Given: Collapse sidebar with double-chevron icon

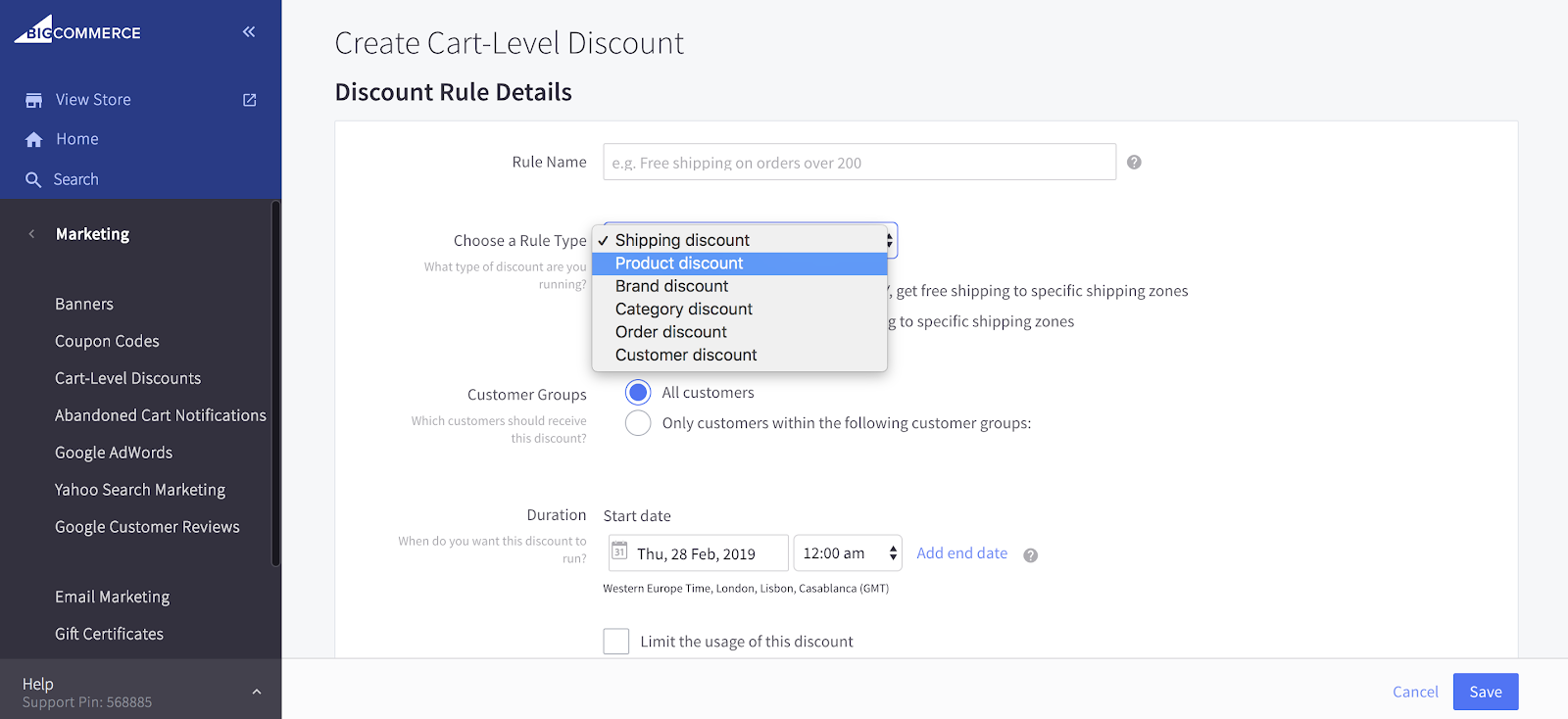Looking at the screenshot, I should [x=249, y=31].
